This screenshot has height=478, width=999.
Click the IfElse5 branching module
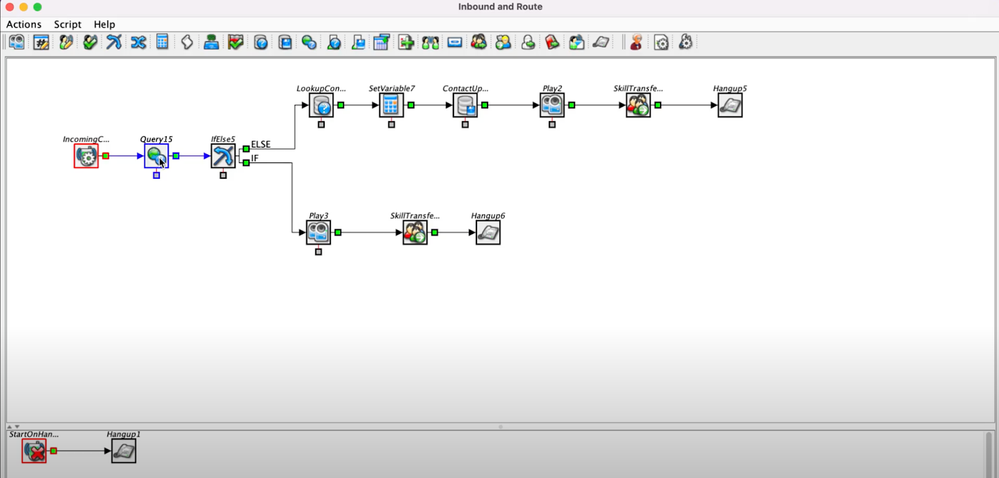click(223, 156)
